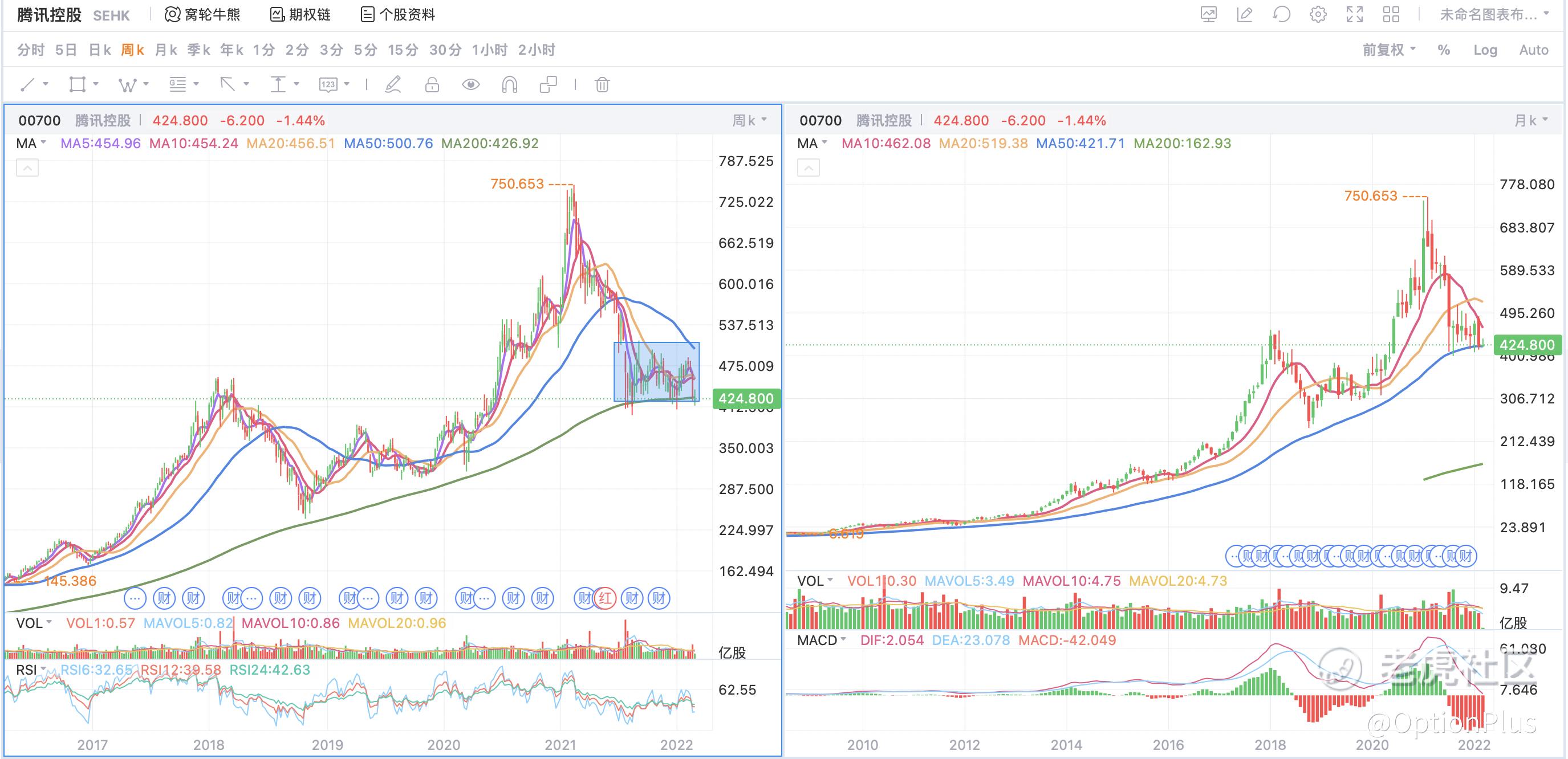The height and width of the screenshot is (759, 1568).
Task: Open the multi-chart grid layout icon
Action: coord(1391,15)
